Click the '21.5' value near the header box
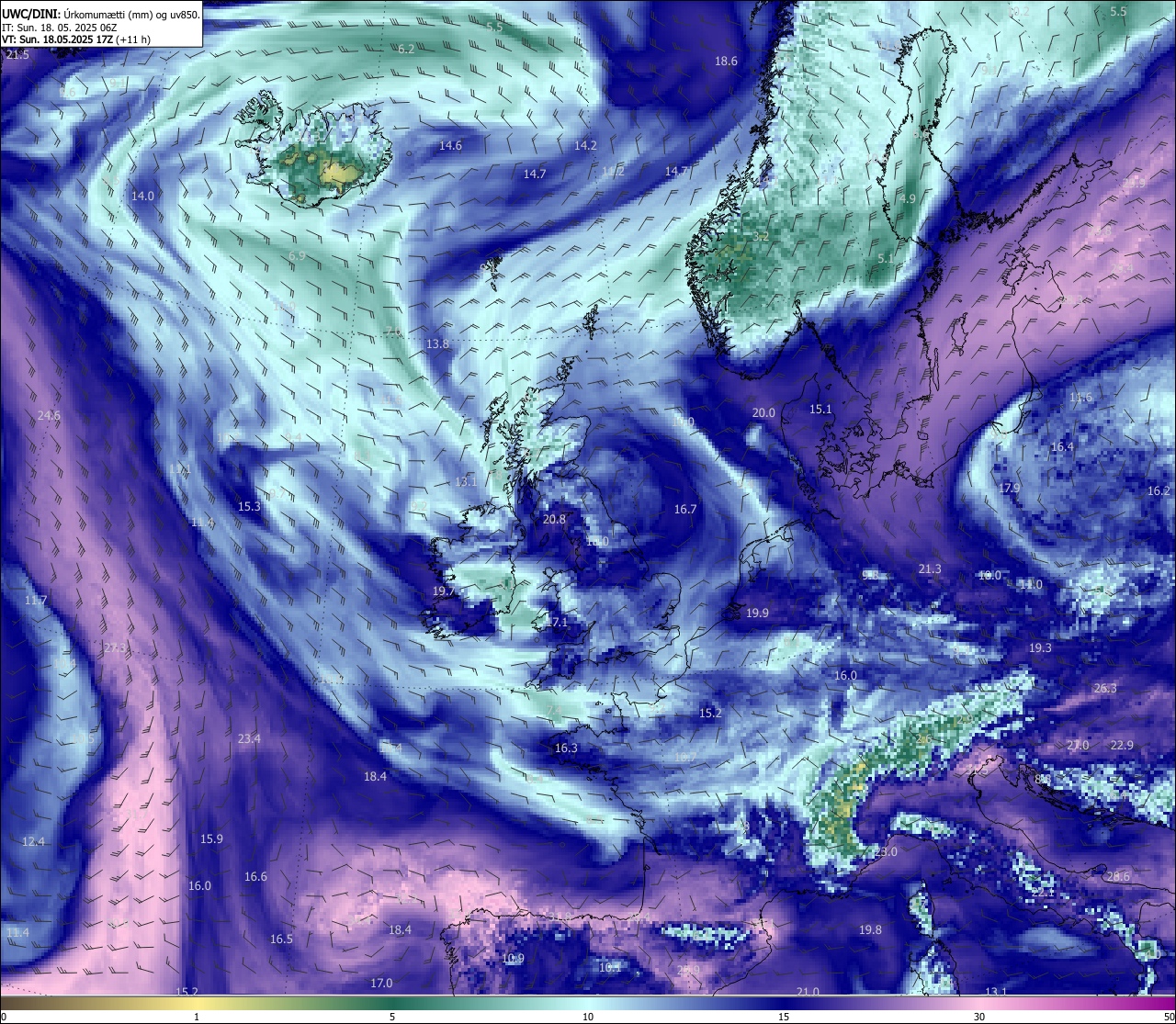1176x1024 pixels. 17,55
